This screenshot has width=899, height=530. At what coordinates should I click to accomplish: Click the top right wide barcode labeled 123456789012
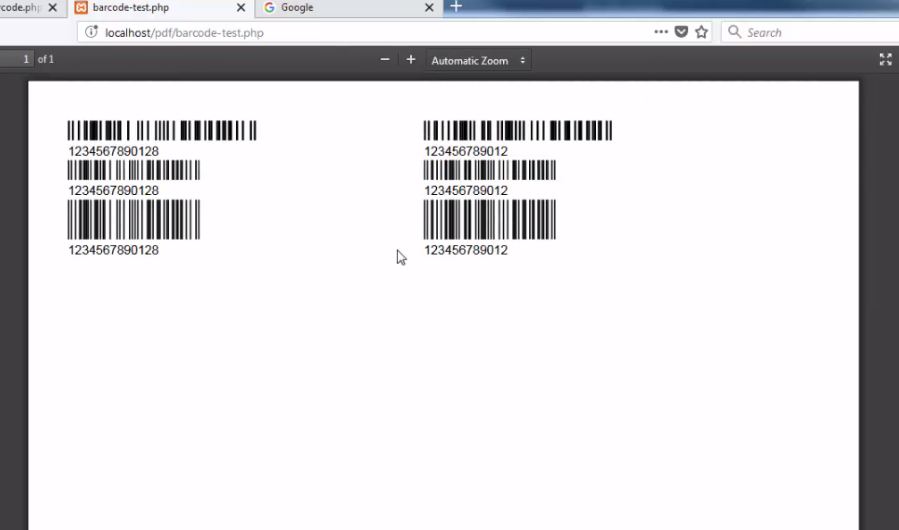tap(518, 131)
